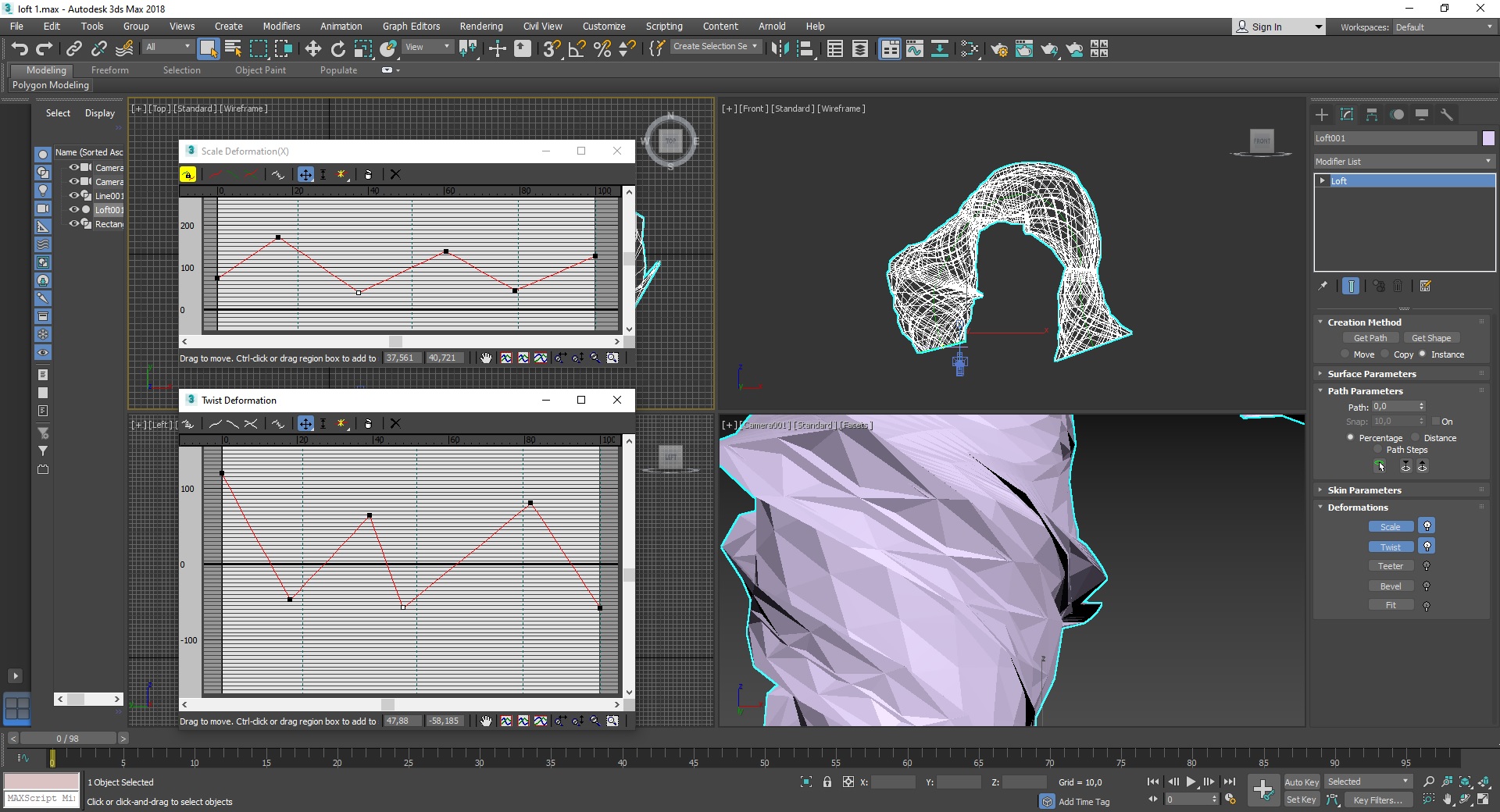
Task: Click Pin Stack icon below modifier list
Action: click(1323, 286)
